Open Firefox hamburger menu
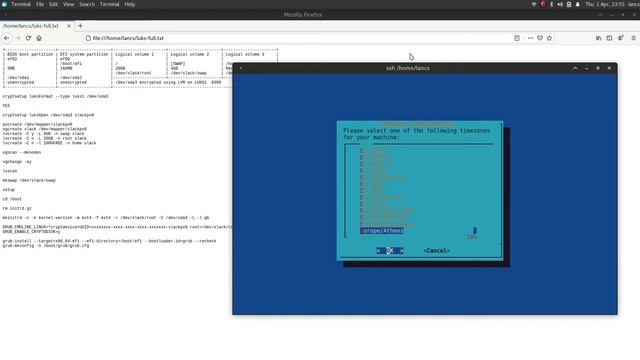640x360 pixels. (x=633, y=38)
